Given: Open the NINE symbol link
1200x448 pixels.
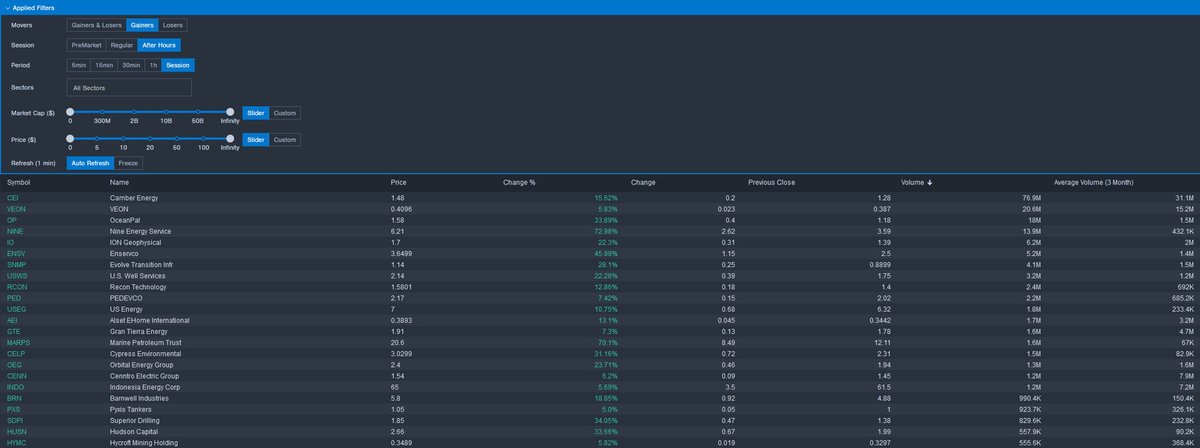Looking at the screenshot, I should [x=15, y=231].
